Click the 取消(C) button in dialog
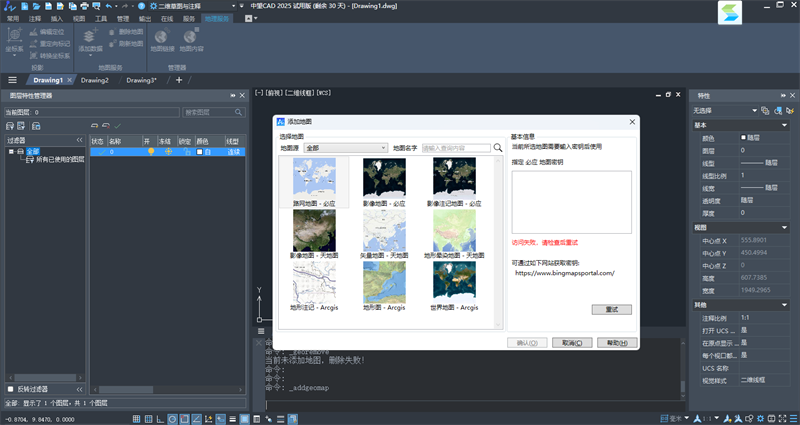 (x=572, y=343)
